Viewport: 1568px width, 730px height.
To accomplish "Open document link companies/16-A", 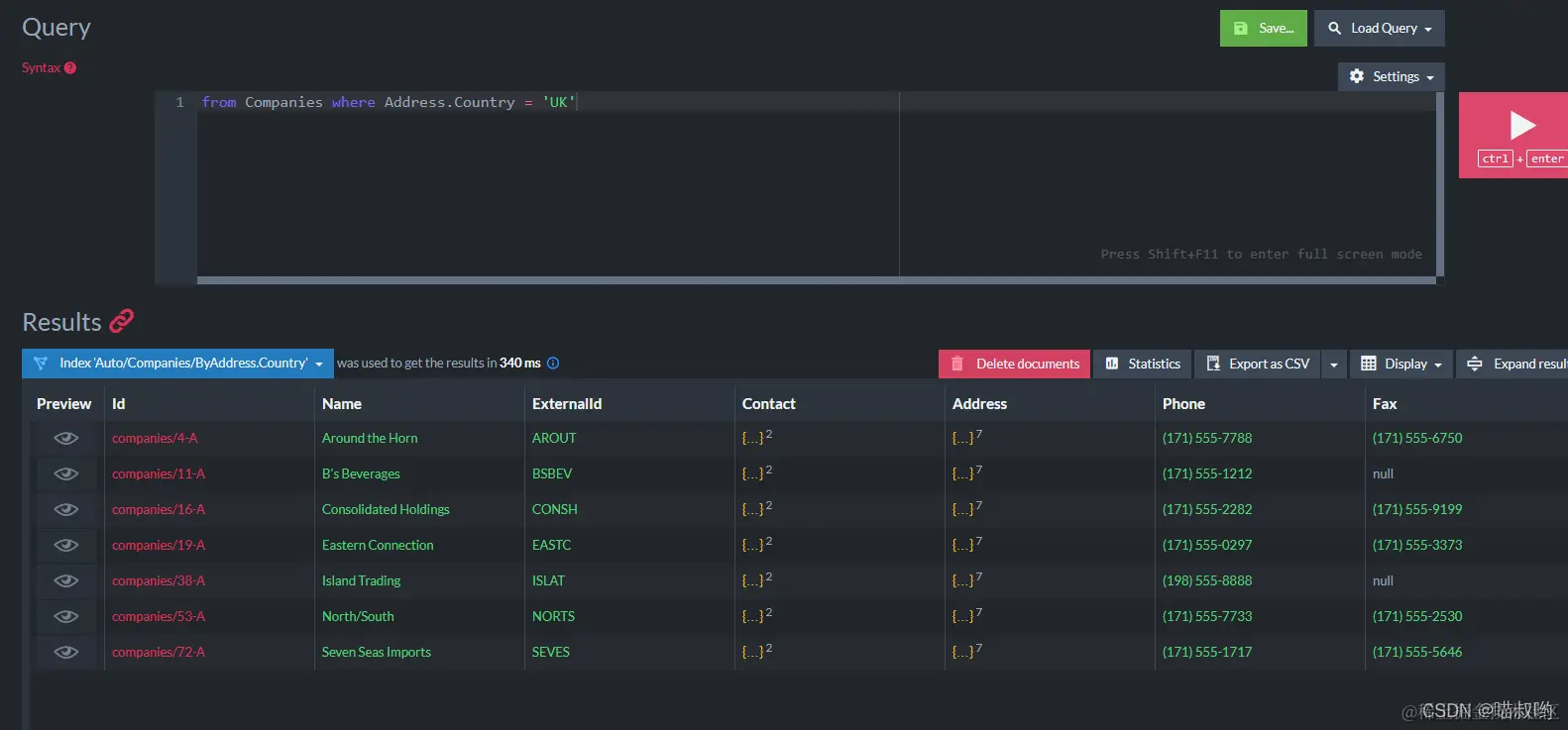I will [x=159, y=509].
